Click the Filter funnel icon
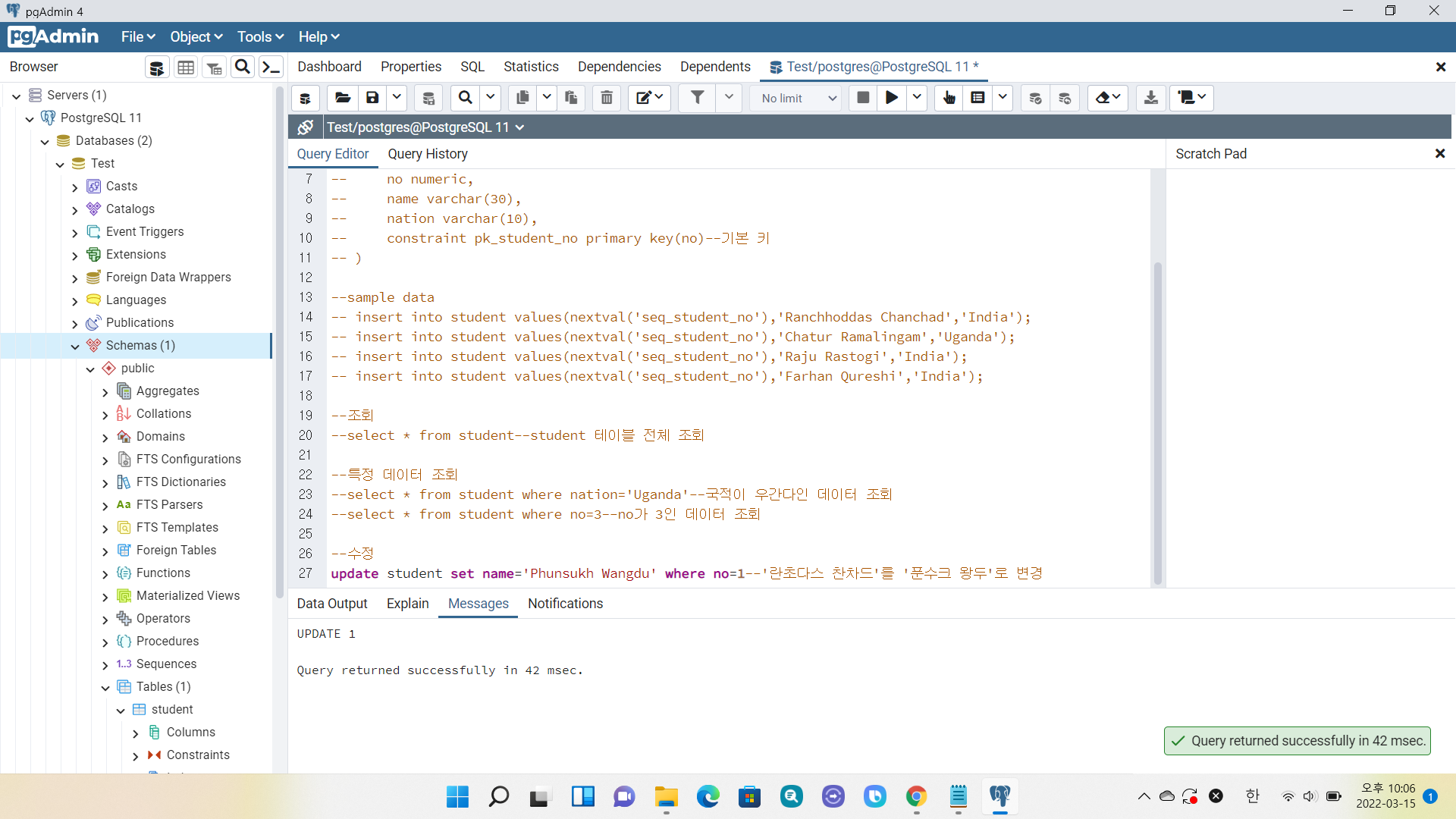The height and width of the screenshot is (819, 1456). click(x=697, y=98)
